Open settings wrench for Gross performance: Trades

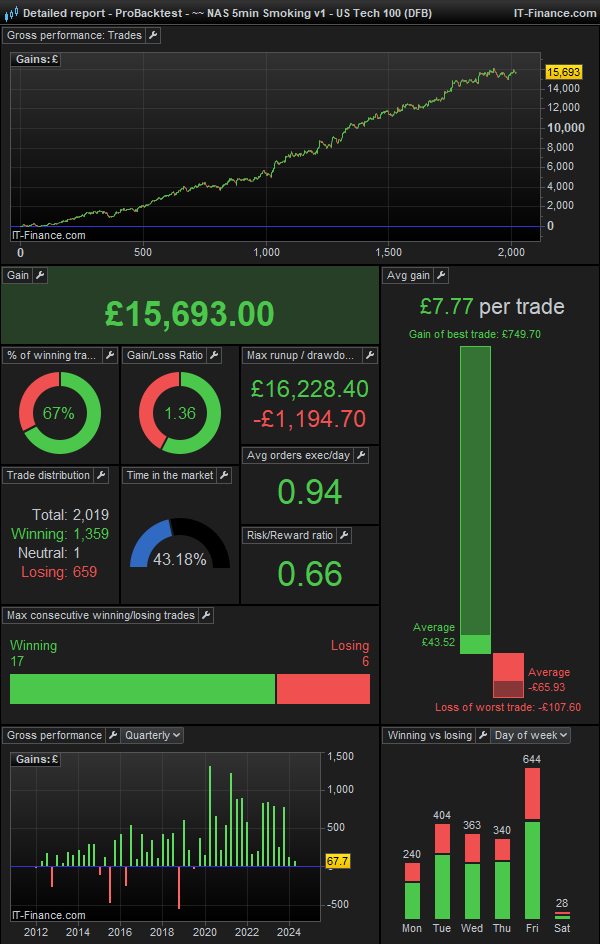click(152, 35)
